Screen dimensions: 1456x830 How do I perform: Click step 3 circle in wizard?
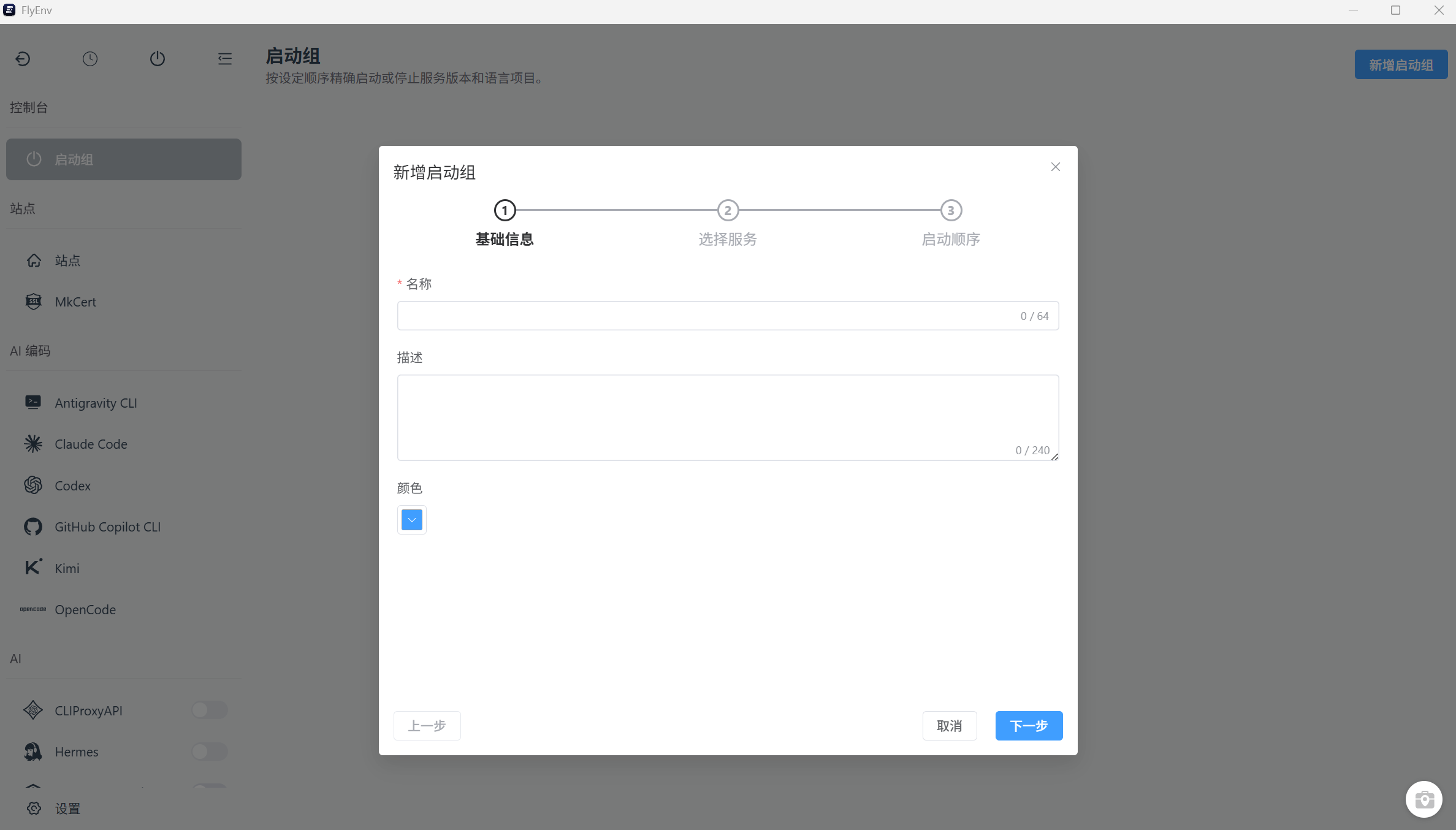coord(951,210)
